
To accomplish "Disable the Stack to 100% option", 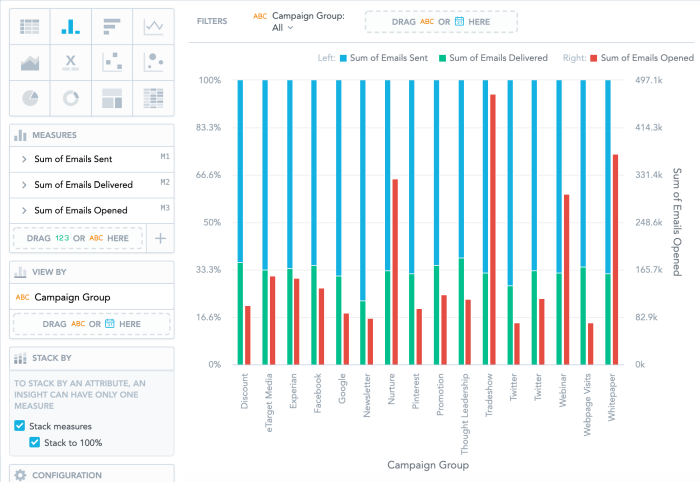I will [34, 442].
